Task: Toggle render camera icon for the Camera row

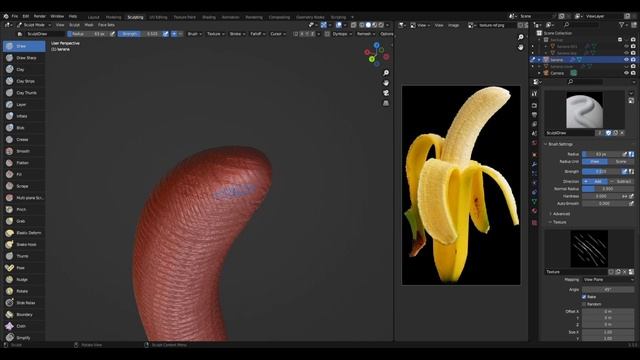Action: 633,73
